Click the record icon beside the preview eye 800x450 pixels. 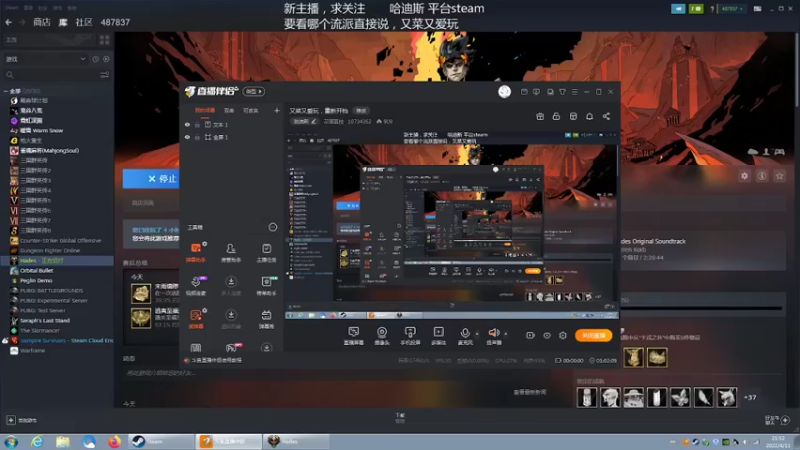531,335
